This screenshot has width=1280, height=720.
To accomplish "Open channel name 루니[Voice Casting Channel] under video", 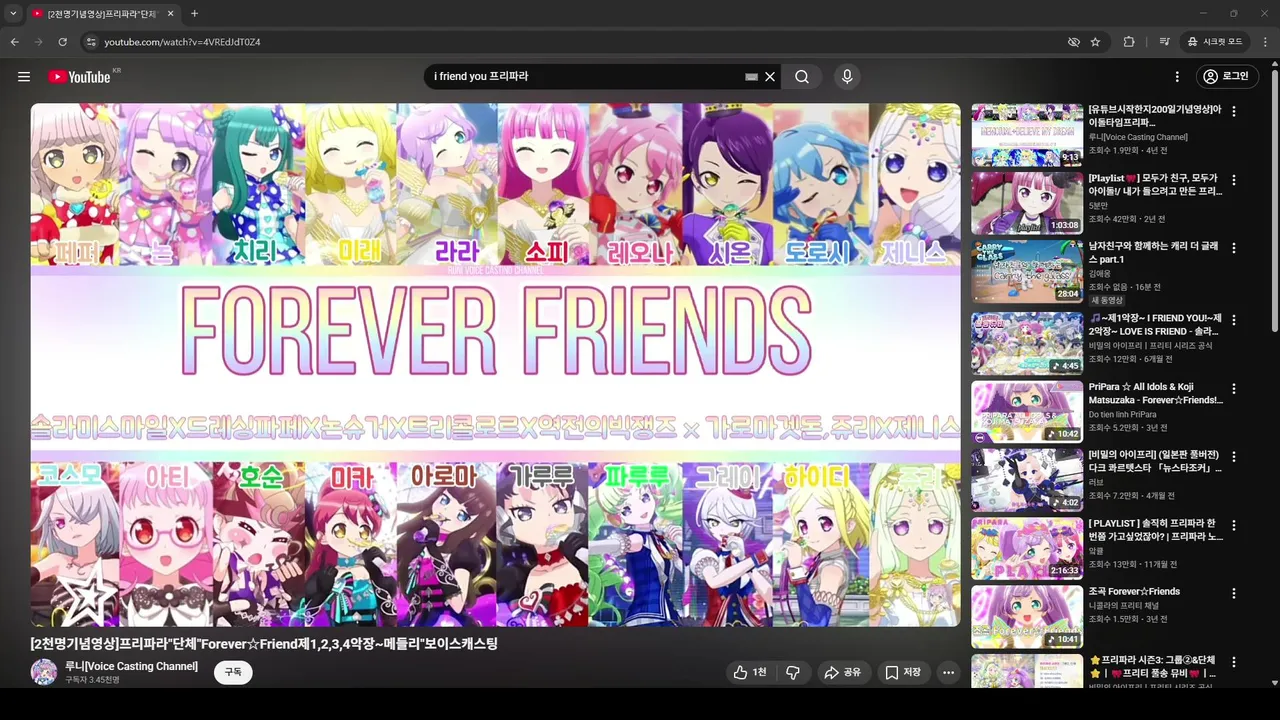I will 131,666.
